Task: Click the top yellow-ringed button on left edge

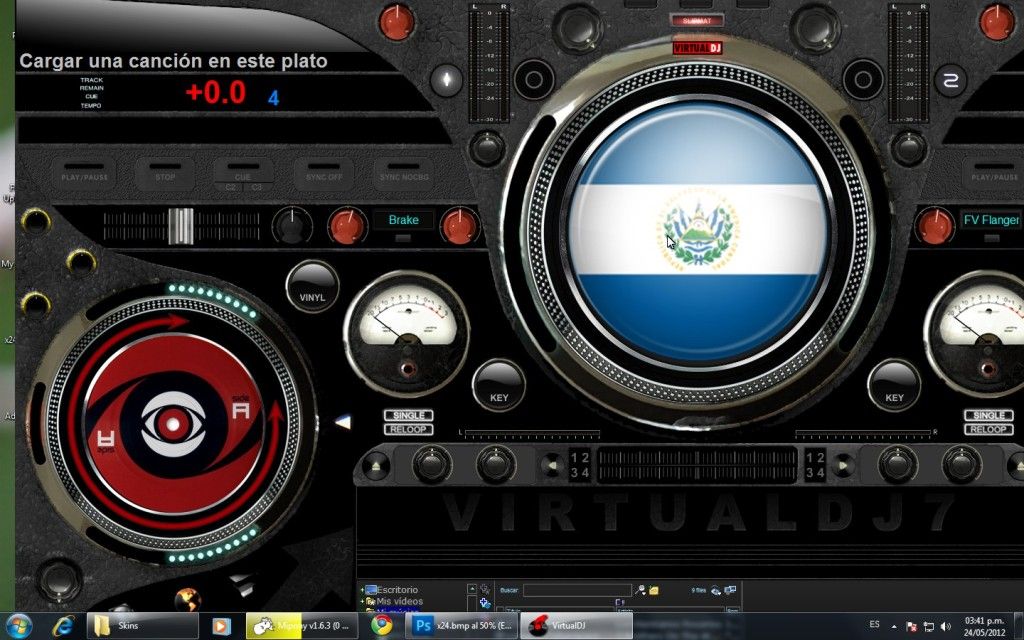Action: pos(35,221)
